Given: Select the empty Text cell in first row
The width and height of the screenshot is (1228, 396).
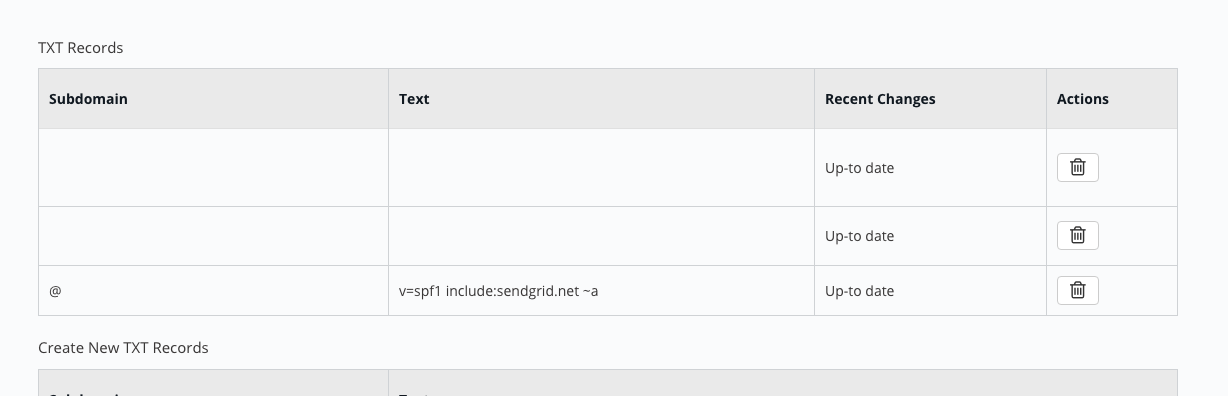Looking at the screenshot, I should (601, 168).
